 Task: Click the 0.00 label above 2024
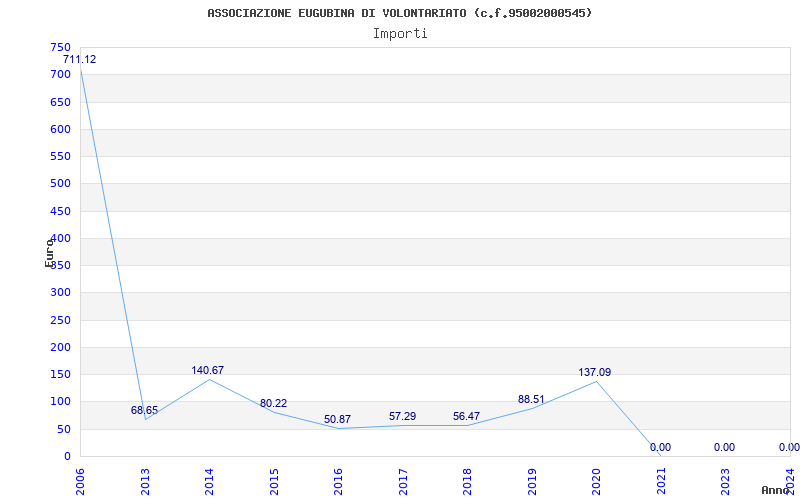coord(789,447)
